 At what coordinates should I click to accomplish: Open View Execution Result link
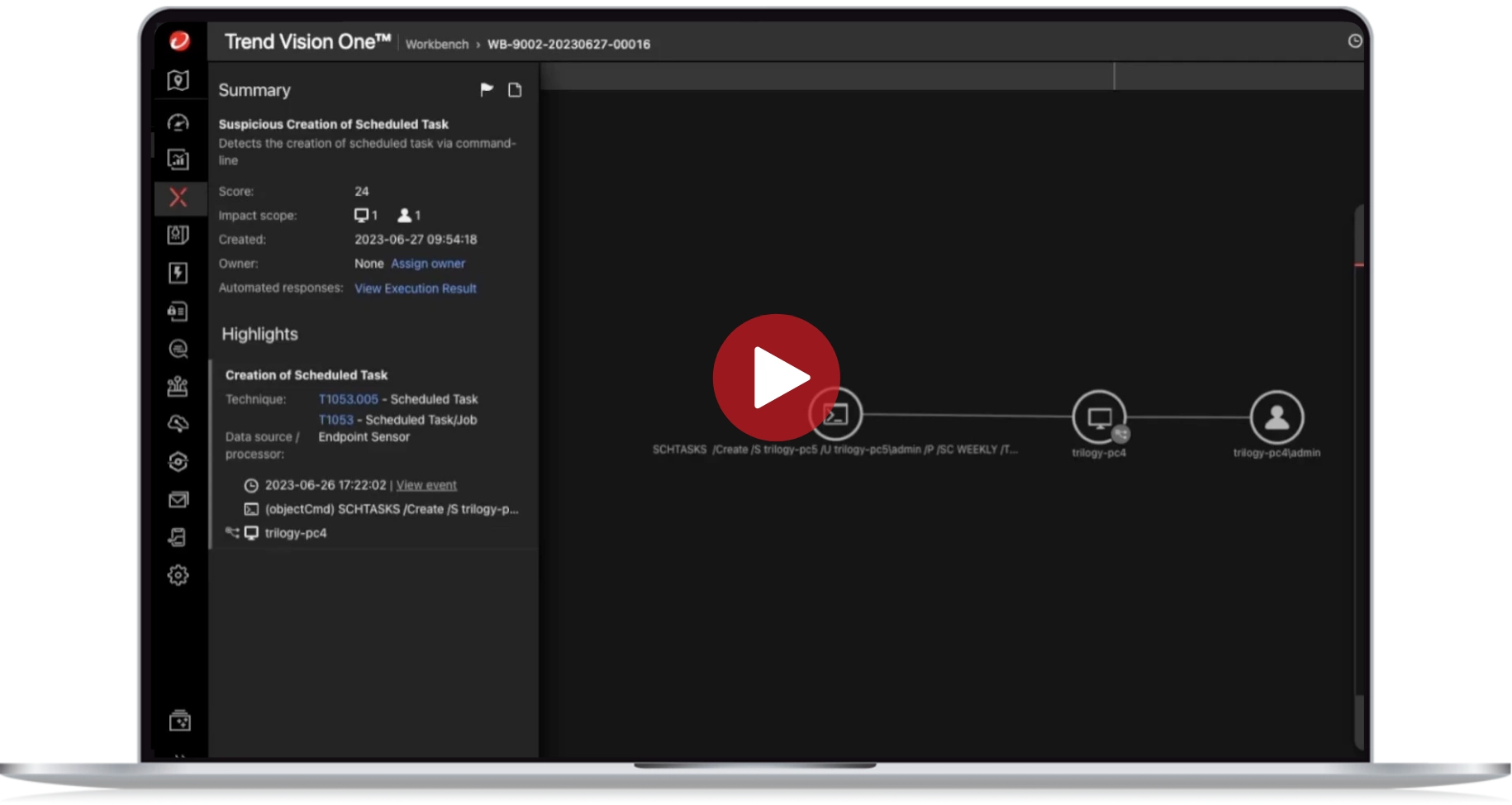click(x=416, y=288)
